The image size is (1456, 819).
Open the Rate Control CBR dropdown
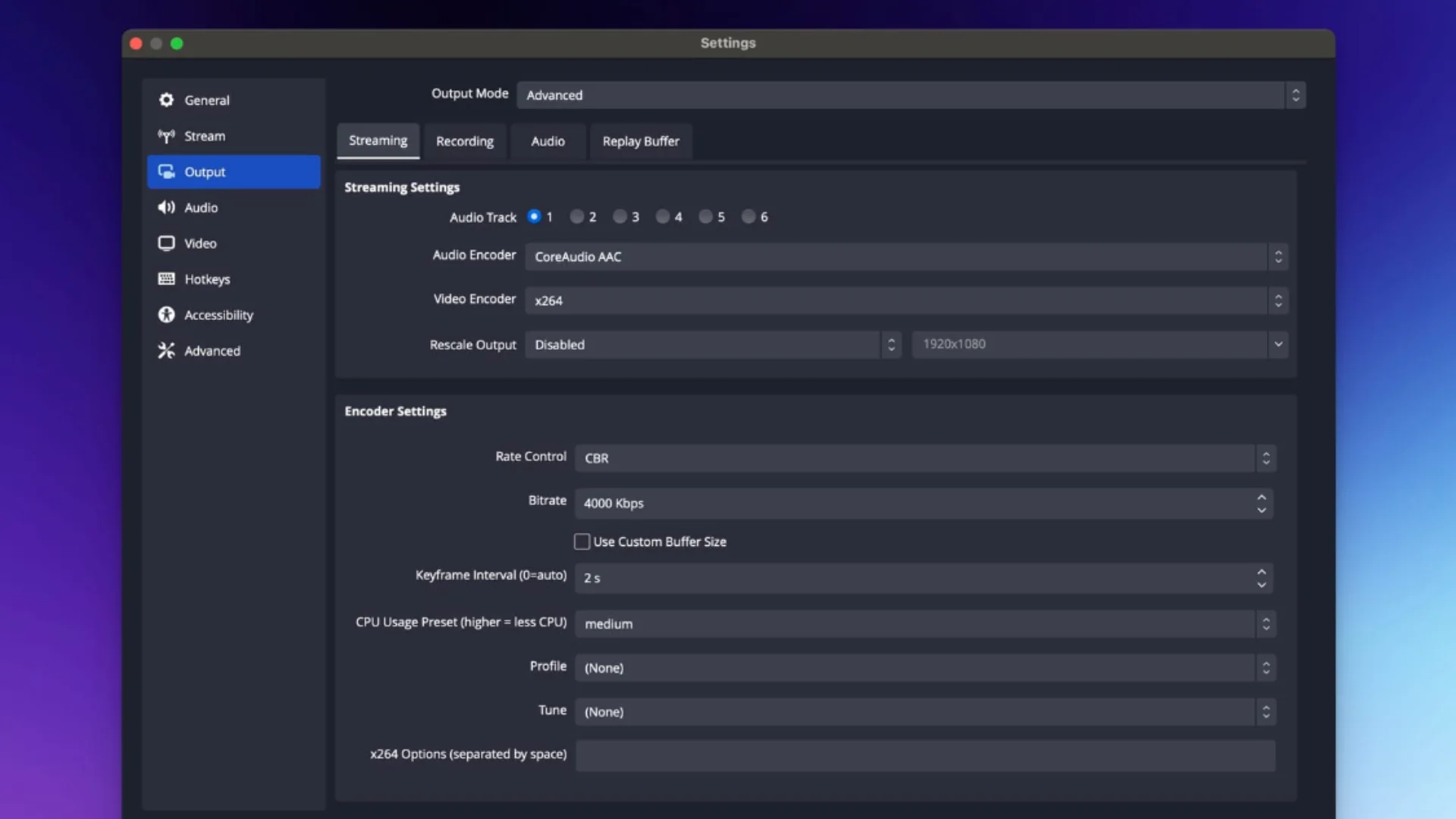[x=925, y=458]
